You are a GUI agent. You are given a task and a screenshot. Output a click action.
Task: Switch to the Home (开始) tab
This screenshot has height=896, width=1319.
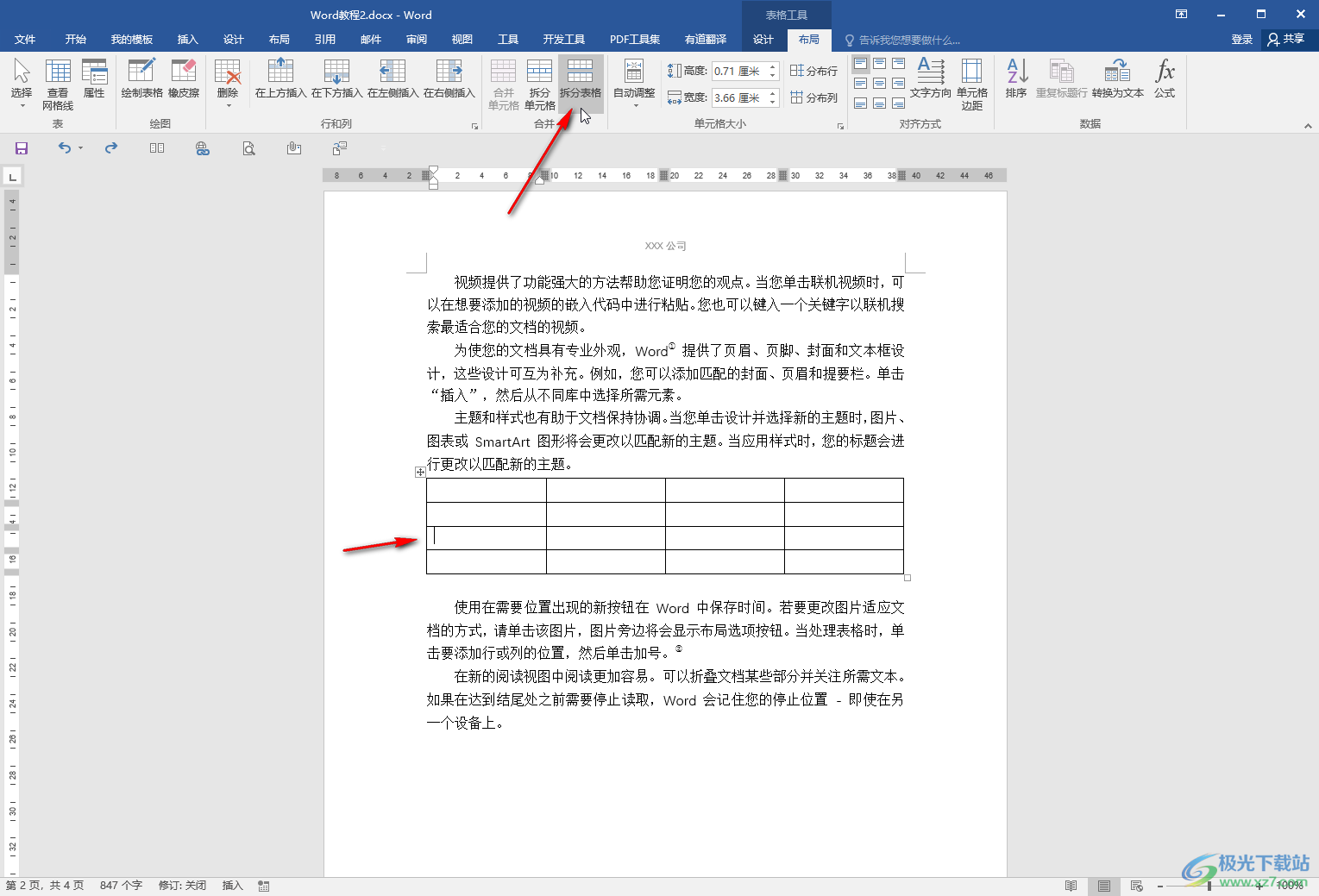tap(76, 40)
